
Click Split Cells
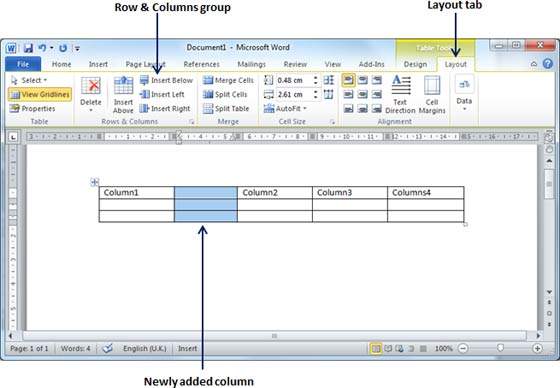point(225,94)
